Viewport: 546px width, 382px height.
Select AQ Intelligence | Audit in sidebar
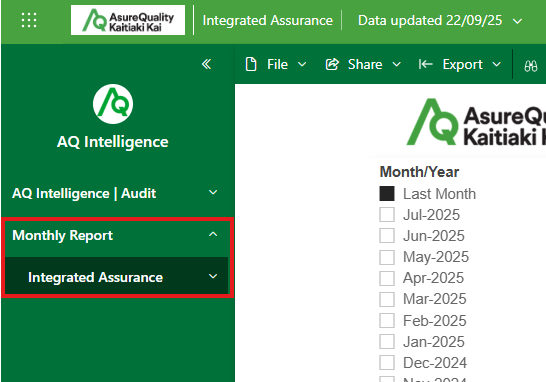(84, 193)
